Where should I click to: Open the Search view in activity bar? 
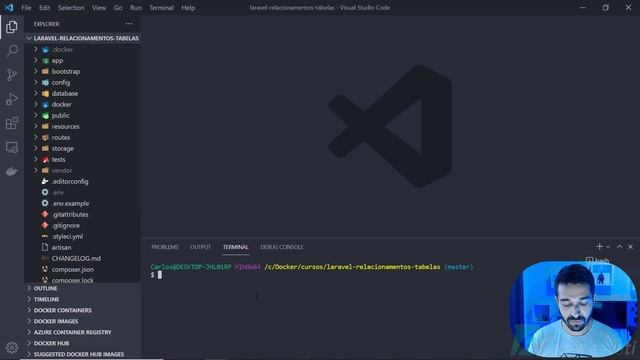[12, 51]
